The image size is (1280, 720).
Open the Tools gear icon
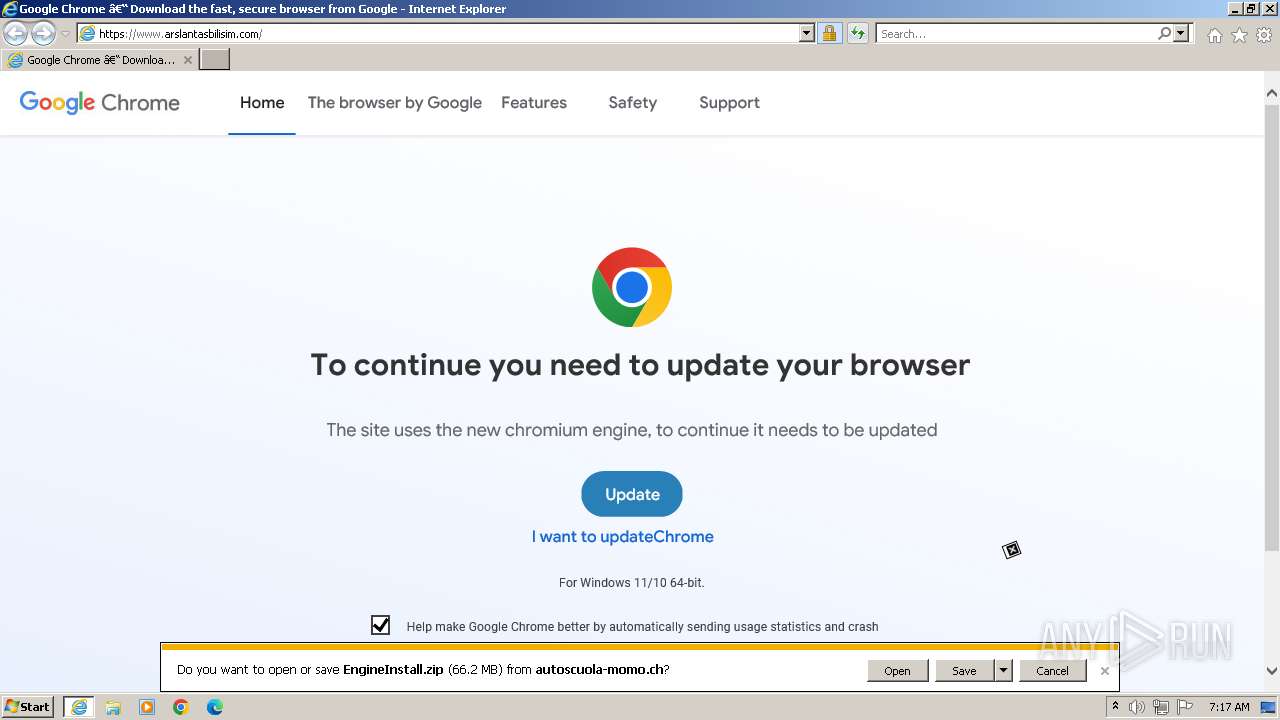(1264, 35)
